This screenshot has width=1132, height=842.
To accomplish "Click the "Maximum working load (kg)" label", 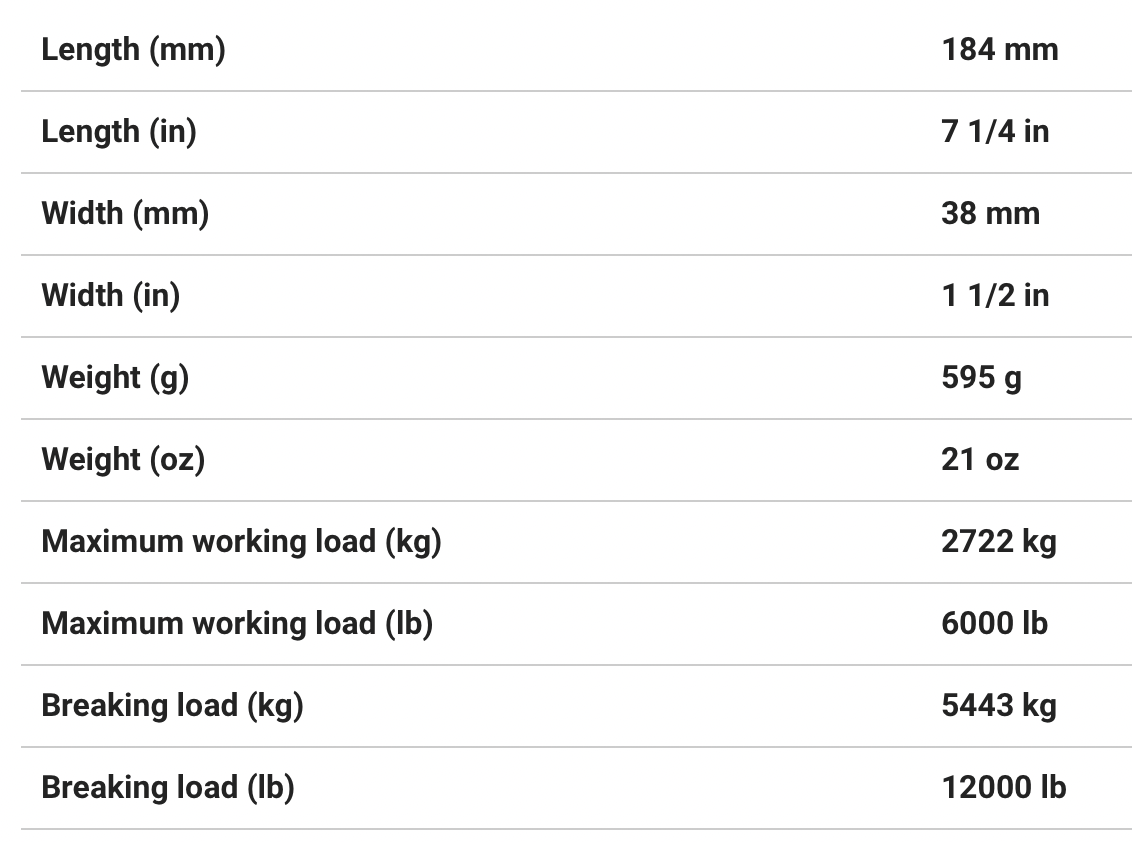I will [241, 541].
